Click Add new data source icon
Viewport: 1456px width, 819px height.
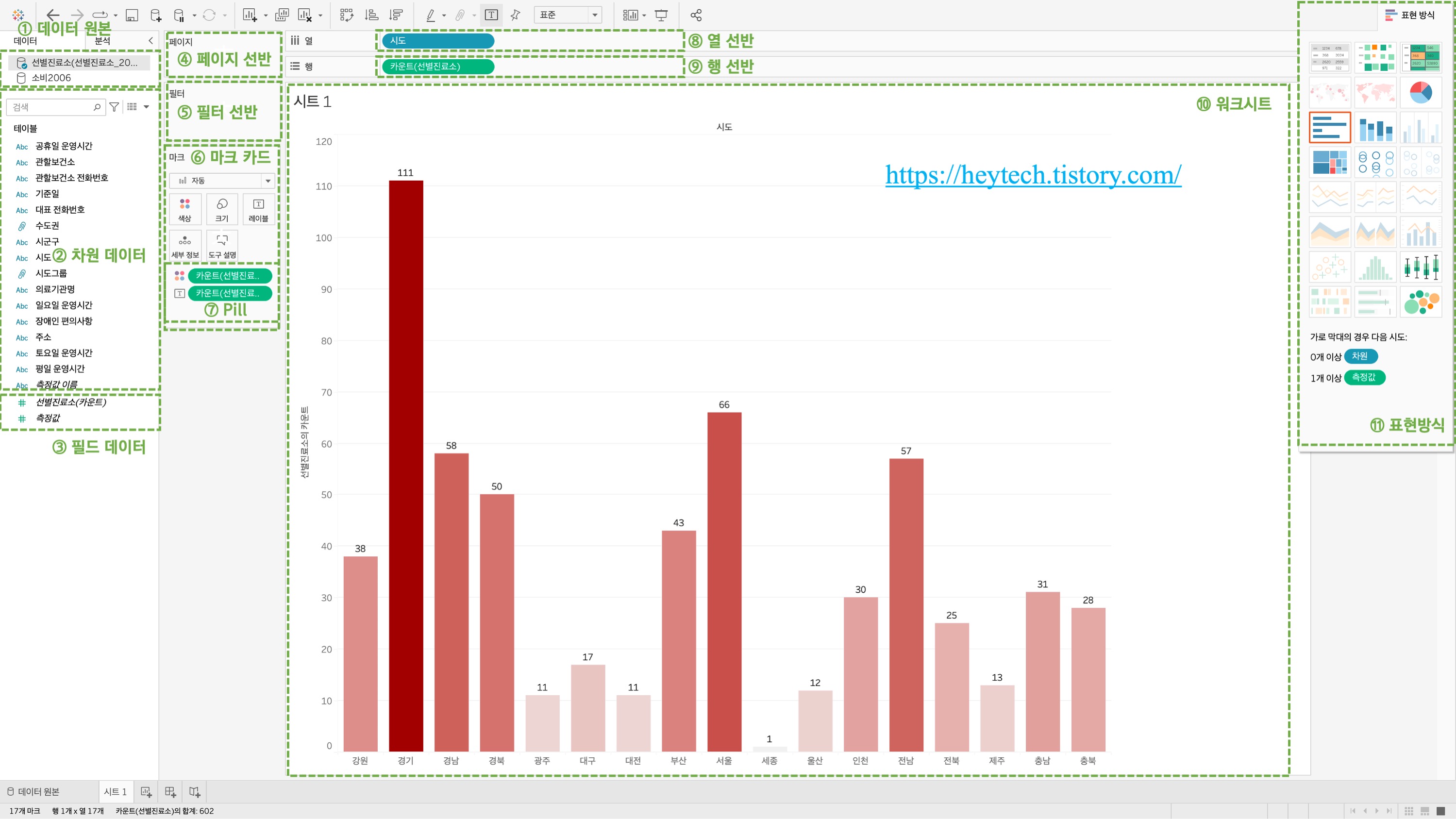(156, 15)
